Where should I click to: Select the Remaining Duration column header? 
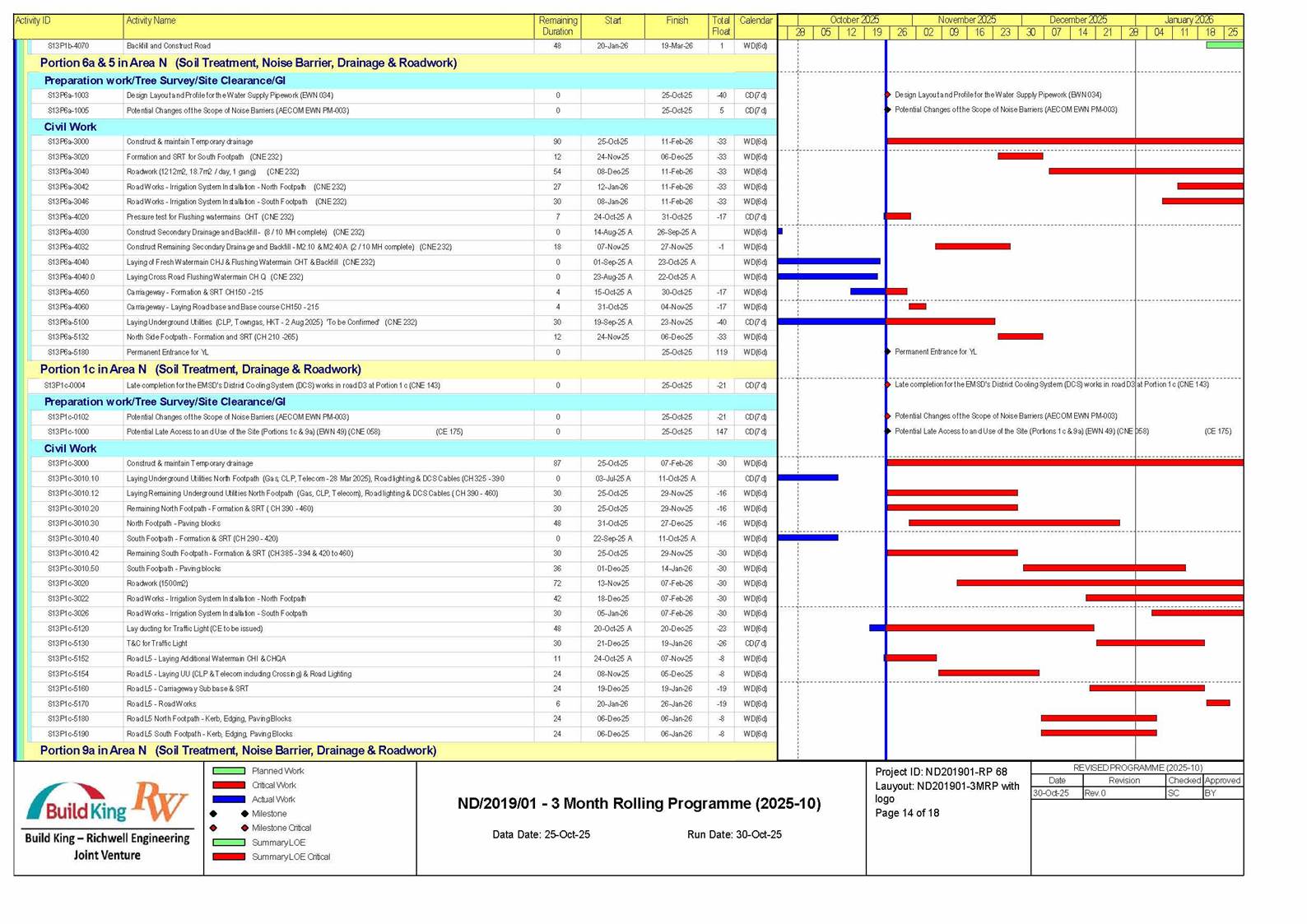557,26
